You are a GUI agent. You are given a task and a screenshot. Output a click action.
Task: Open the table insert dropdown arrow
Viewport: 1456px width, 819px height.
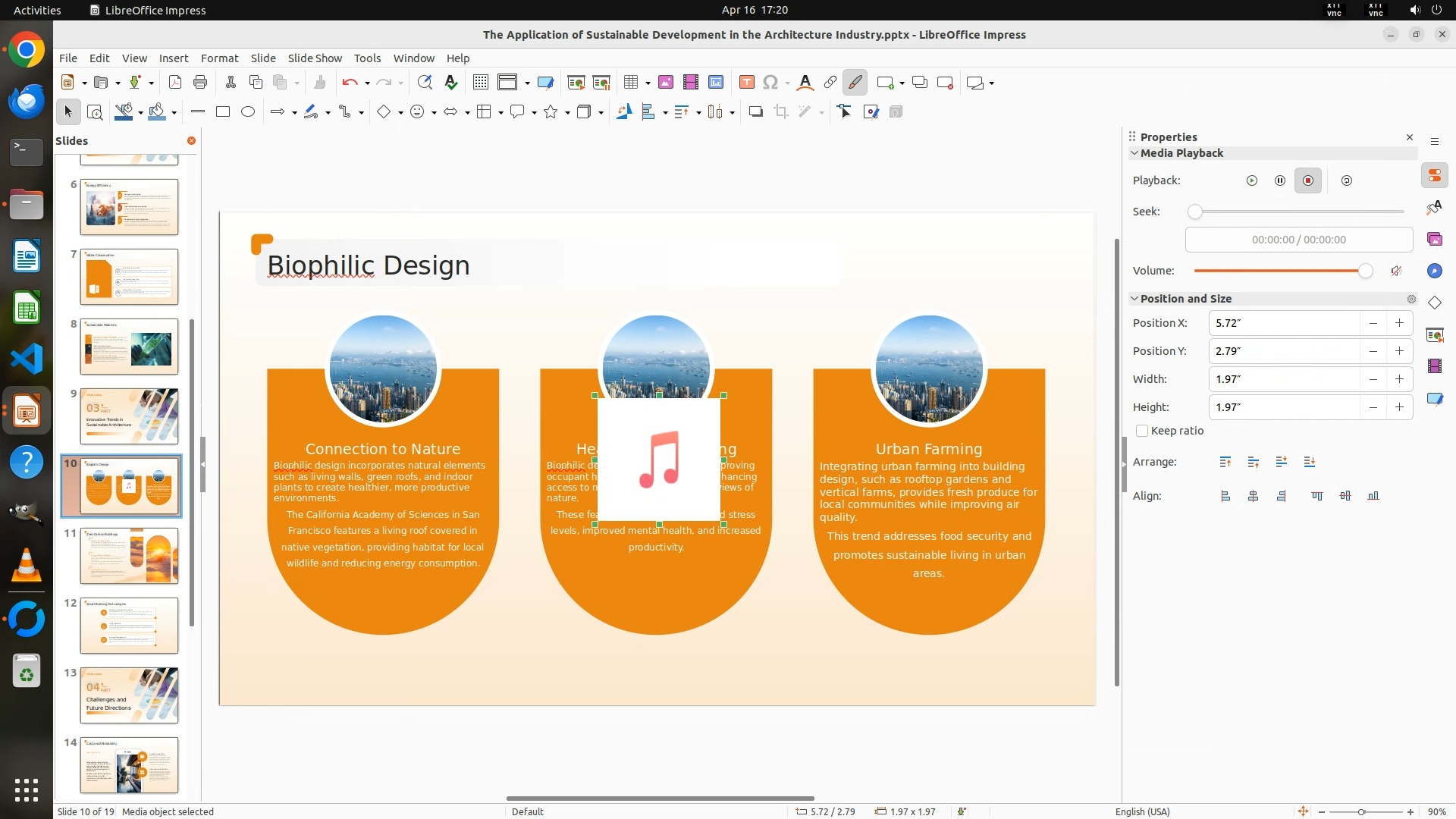647,83
